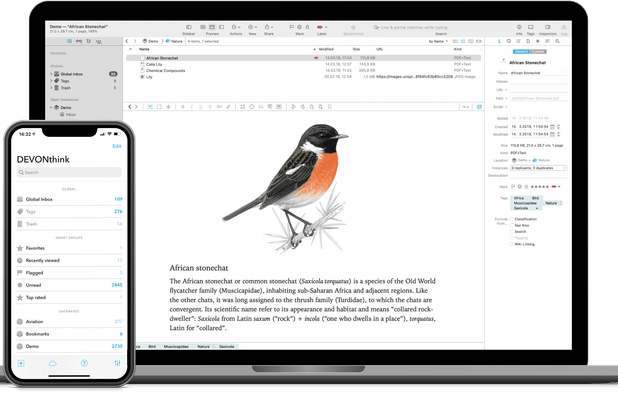
Task: Collapse the Demo database in the Mac sidebar
Action: 51,108
